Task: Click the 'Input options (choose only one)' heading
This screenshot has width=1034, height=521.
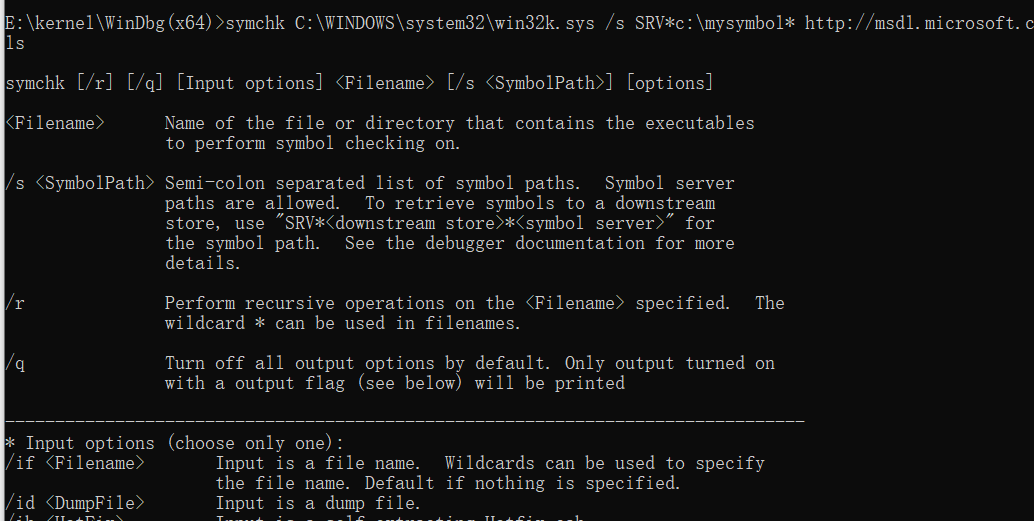Action: point(185,443)
